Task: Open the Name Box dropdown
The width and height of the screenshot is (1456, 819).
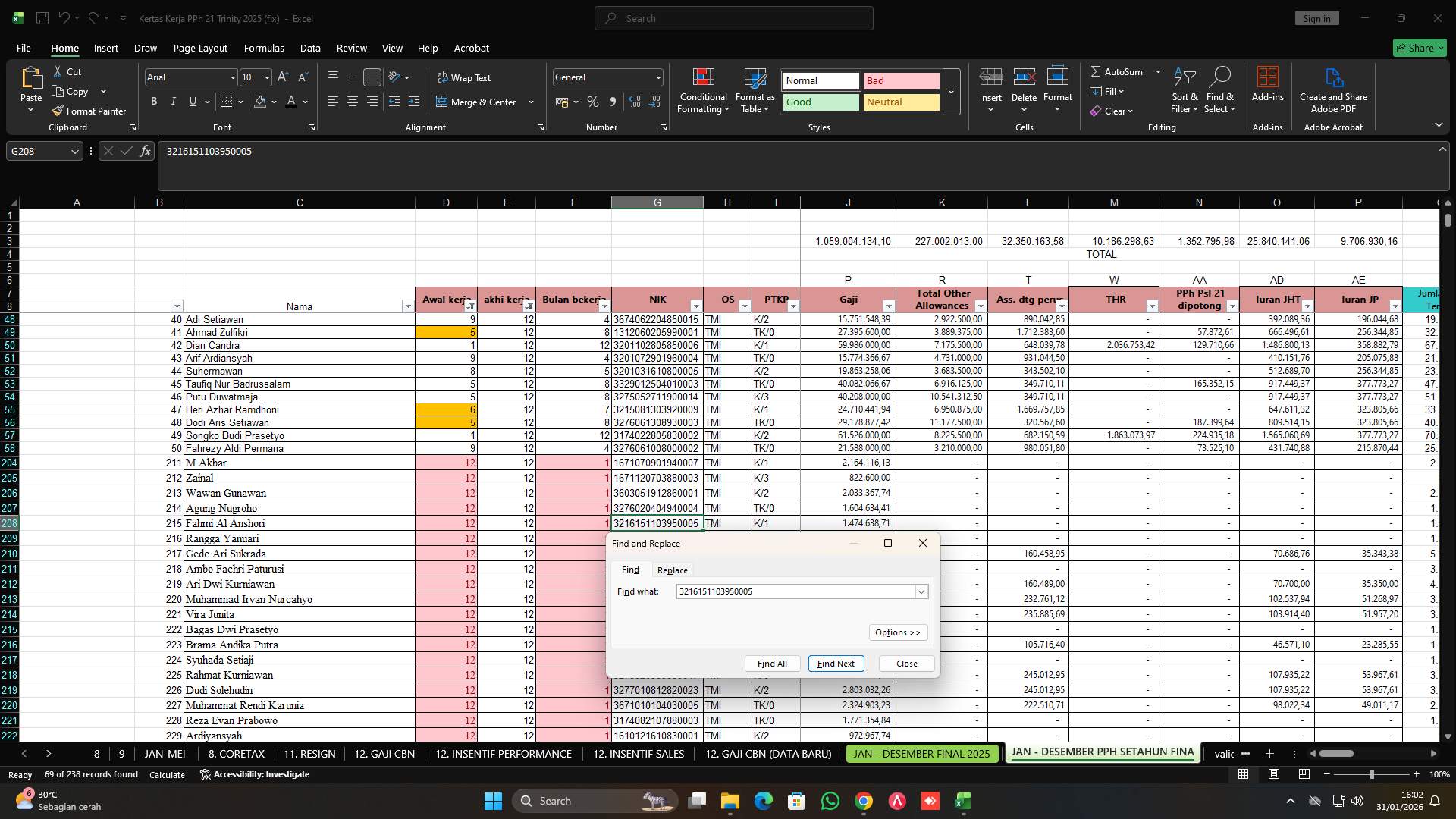Action: coord(74,151)
